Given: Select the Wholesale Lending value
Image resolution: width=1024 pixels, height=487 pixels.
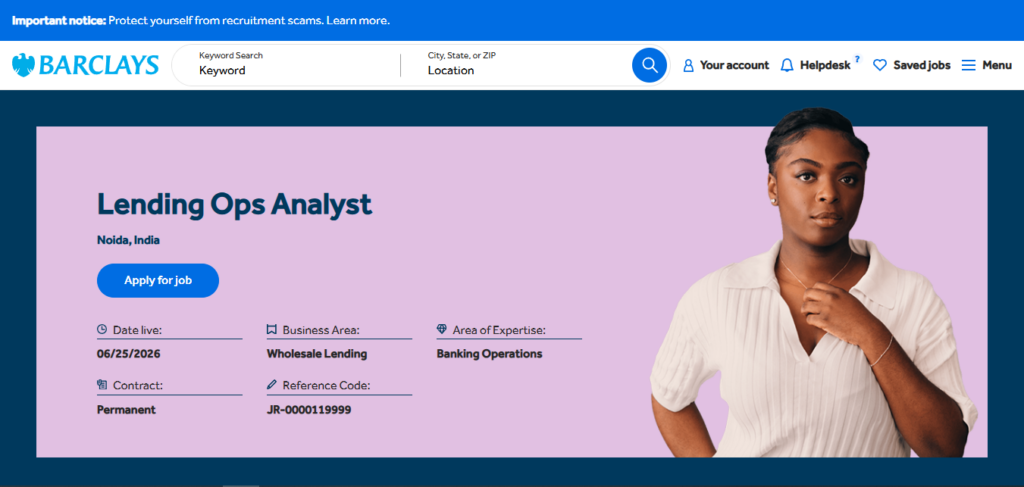Looking at the screenshot, I should point(317,354).
